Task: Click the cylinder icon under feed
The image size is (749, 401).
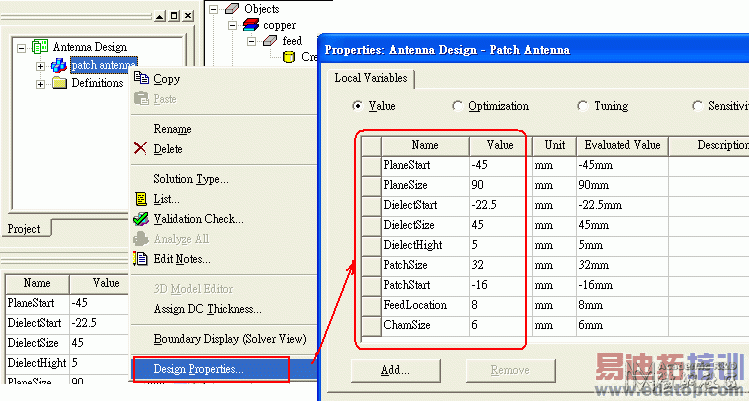Action: (x=289, y=57)
